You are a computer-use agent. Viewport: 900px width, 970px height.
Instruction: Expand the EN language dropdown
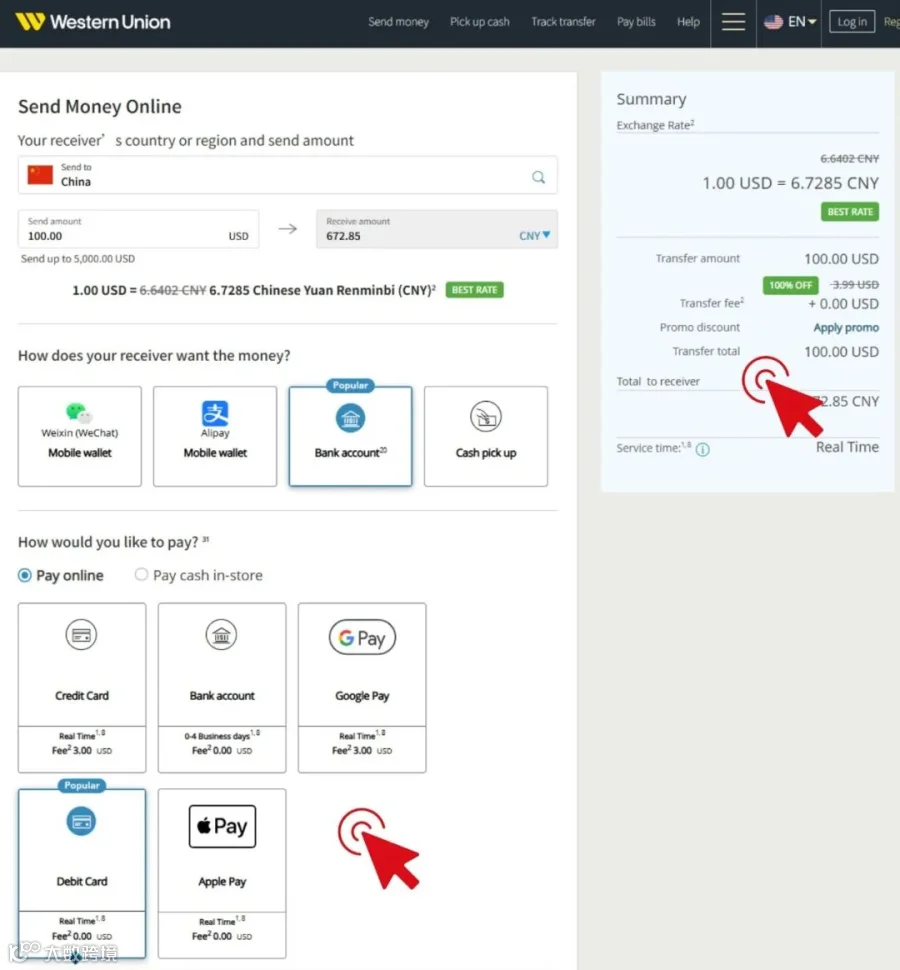[802, 22]
